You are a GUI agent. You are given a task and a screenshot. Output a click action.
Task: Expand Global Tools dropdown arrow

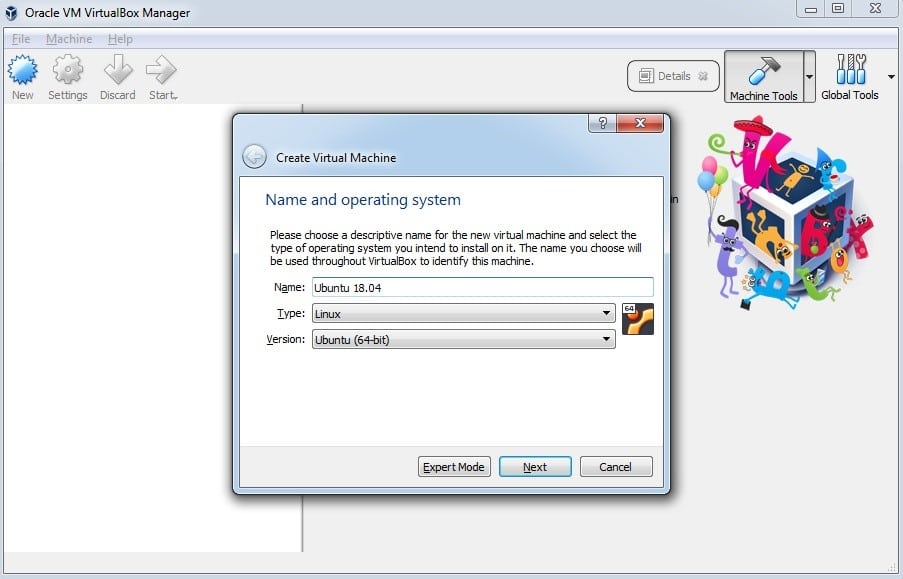pos(891,77)
